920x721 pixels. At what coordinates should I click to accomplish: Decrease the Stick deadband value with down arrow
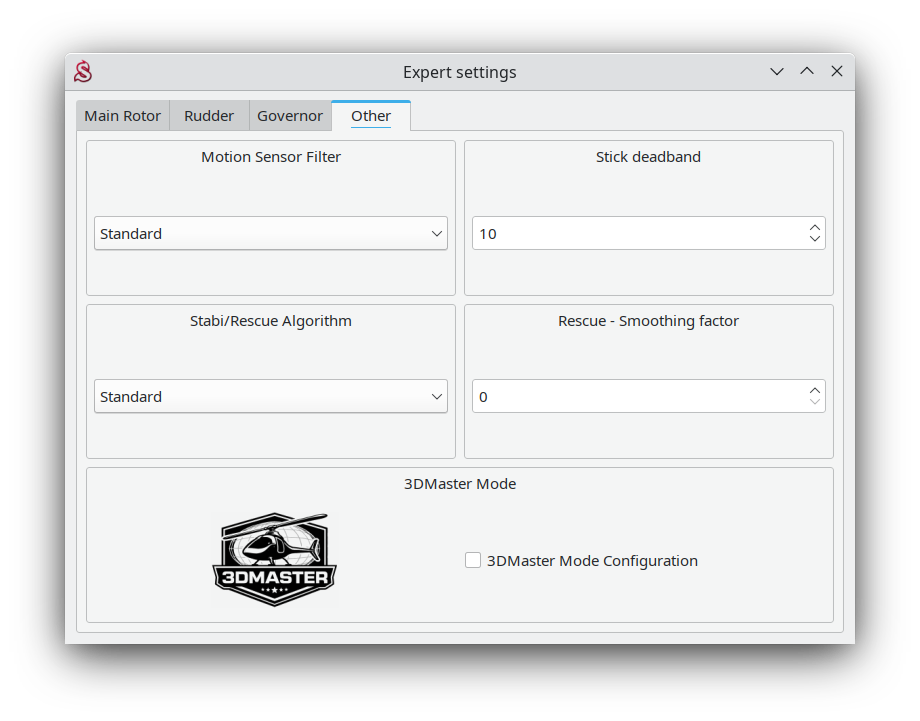point(815,240)
